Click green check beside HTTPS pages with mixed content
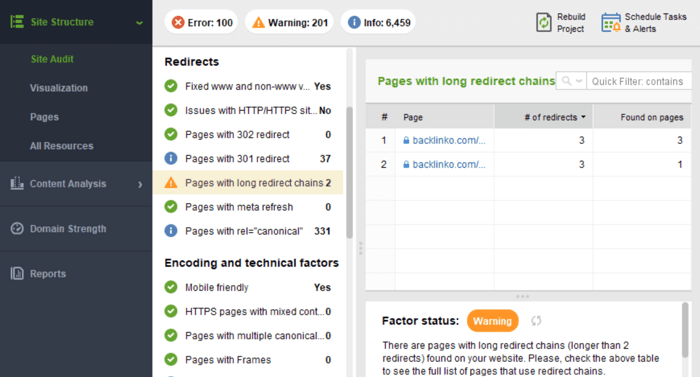Viewport: 700px width, 377px height. (171, 311)
